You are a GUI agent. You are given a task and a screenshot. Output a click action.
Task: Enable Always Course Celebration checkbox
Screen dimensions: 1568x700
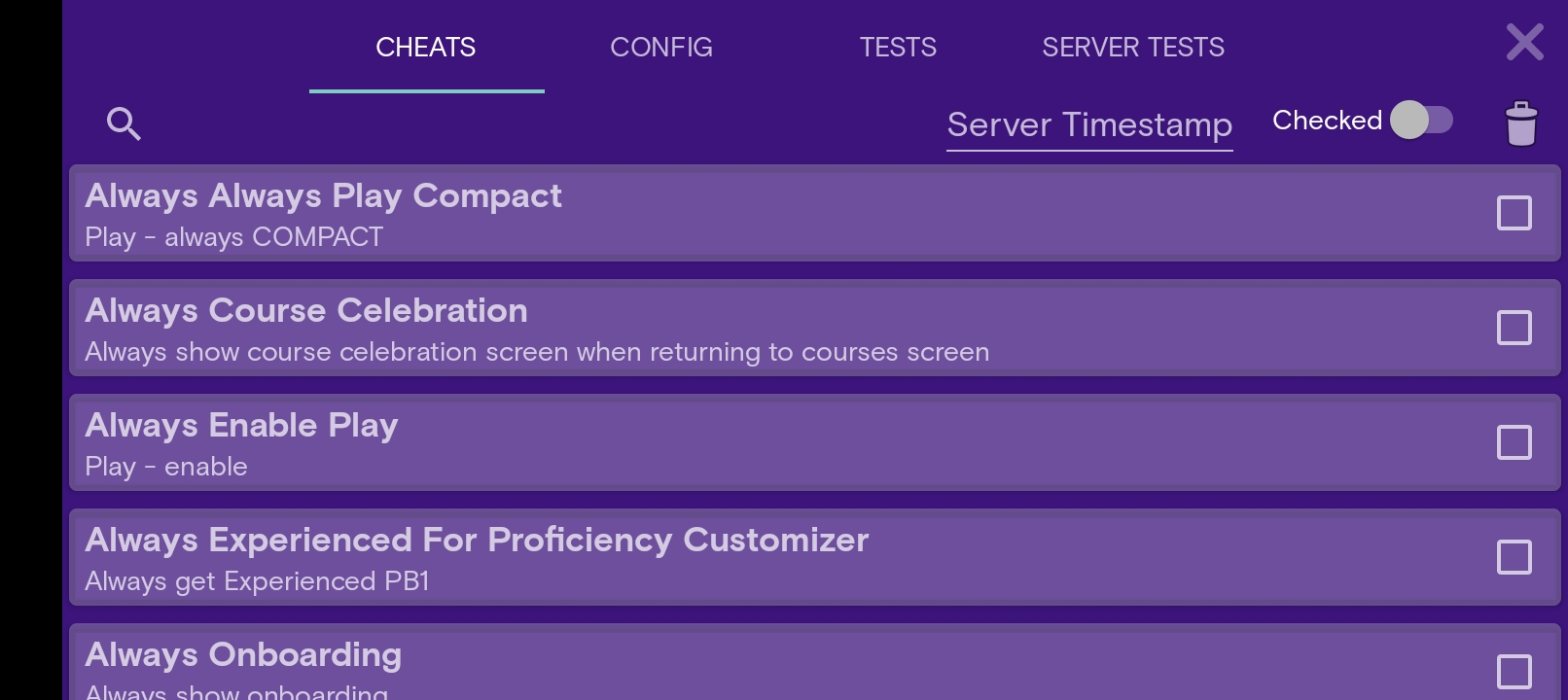pos(1515,328)
